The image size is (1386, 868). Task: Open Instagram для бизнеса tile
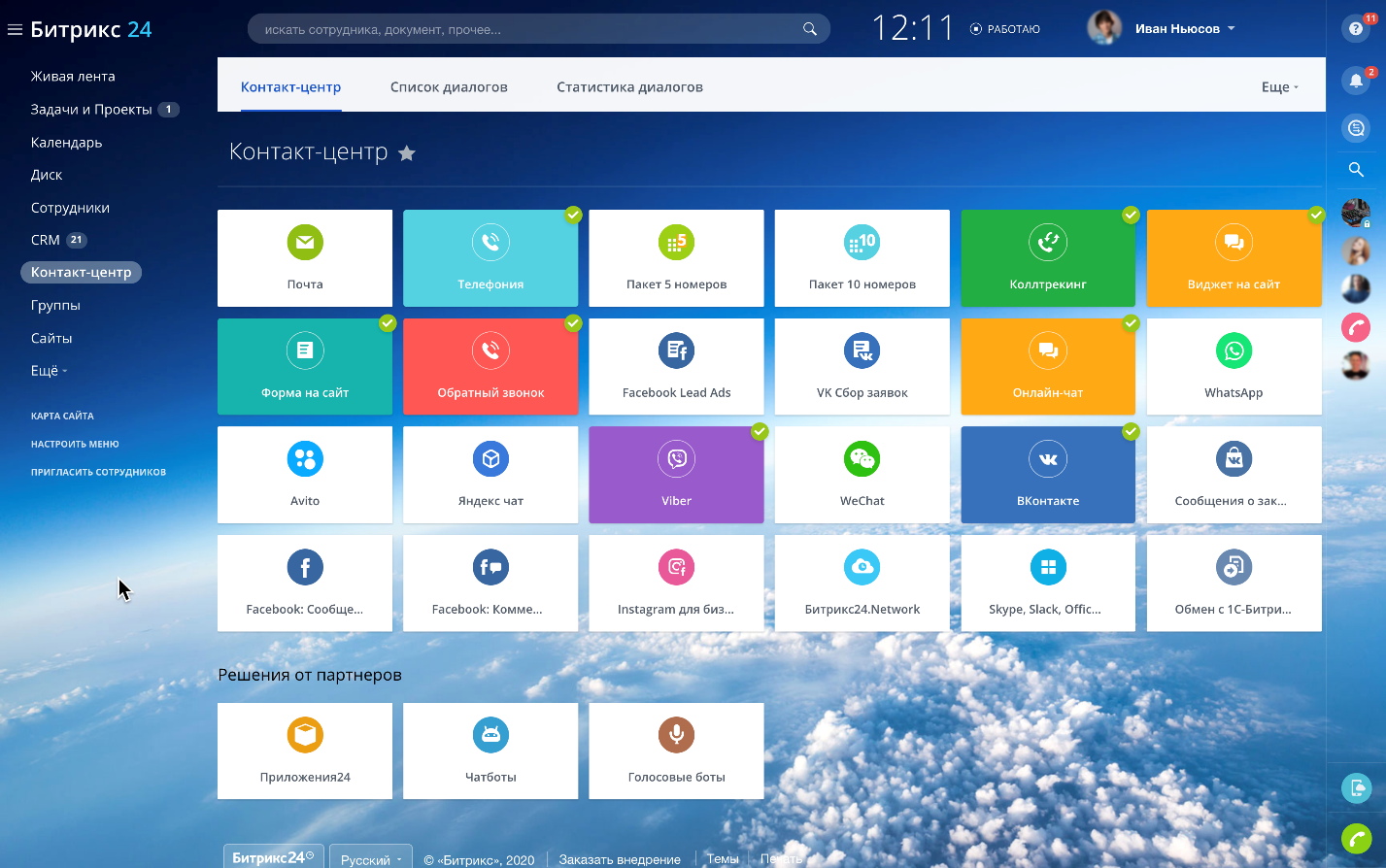[676, 584]
